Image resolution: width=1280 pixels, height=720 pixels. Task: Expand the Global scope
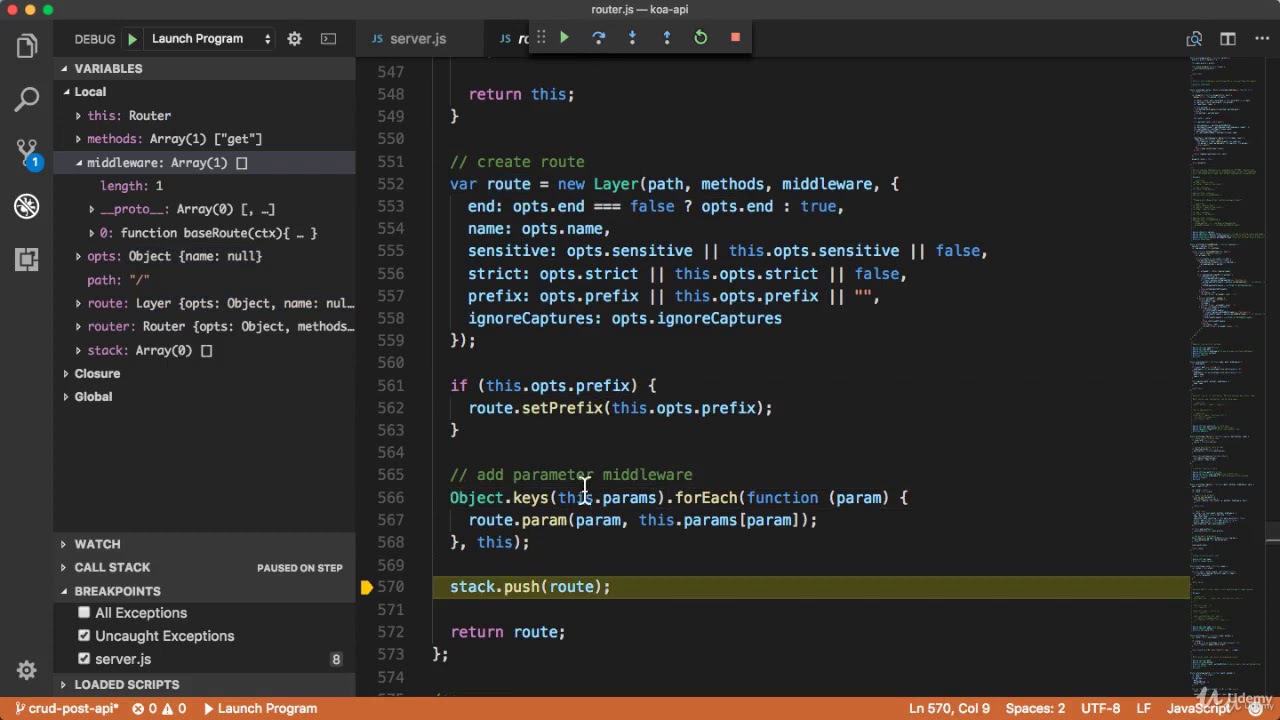(x=66, y=397)
